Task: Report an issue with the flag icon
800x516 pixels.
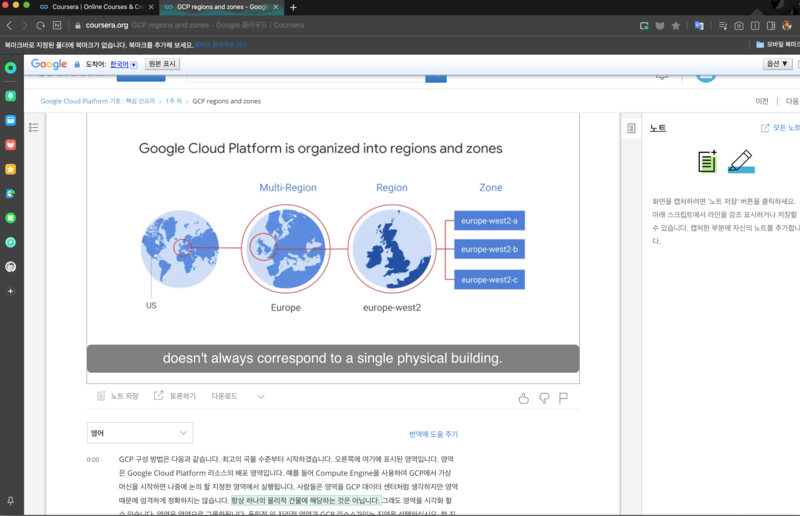Action: pos(563,398)
